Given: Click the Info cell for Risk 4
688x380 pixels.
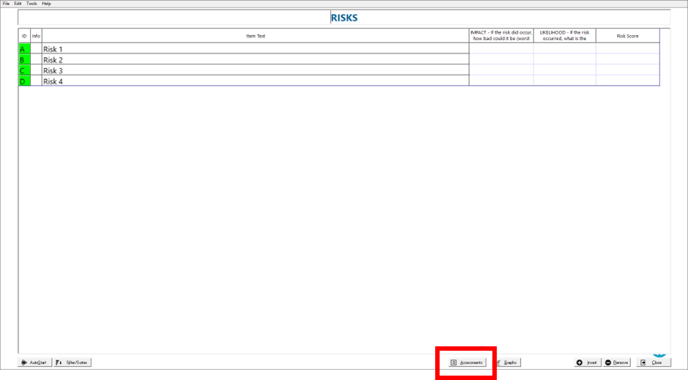Looking at the screenshot, I should coord(36,81).
